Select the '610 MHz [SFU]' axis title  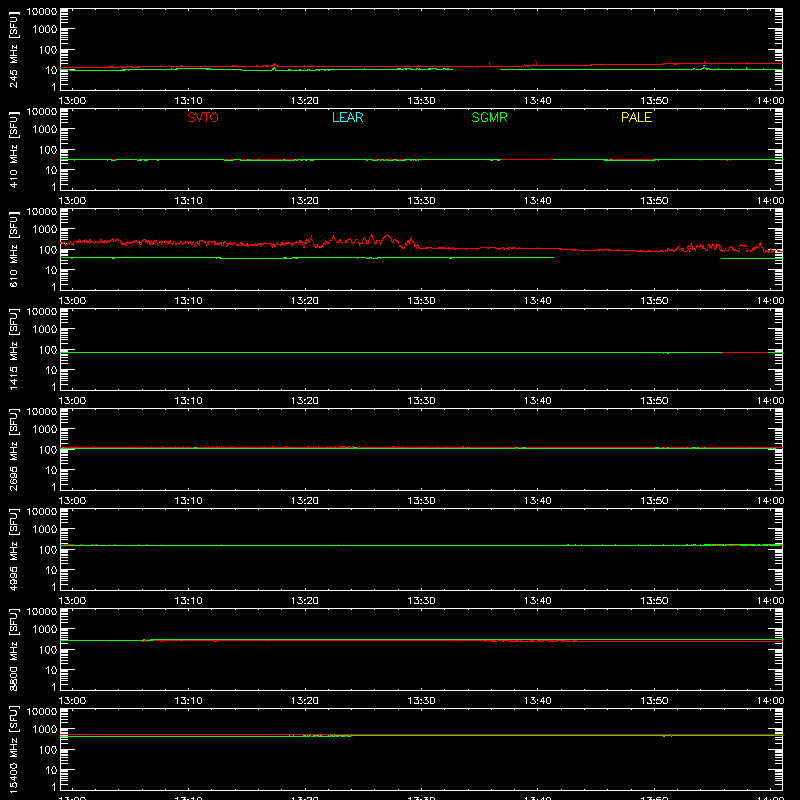pos(14,249)
